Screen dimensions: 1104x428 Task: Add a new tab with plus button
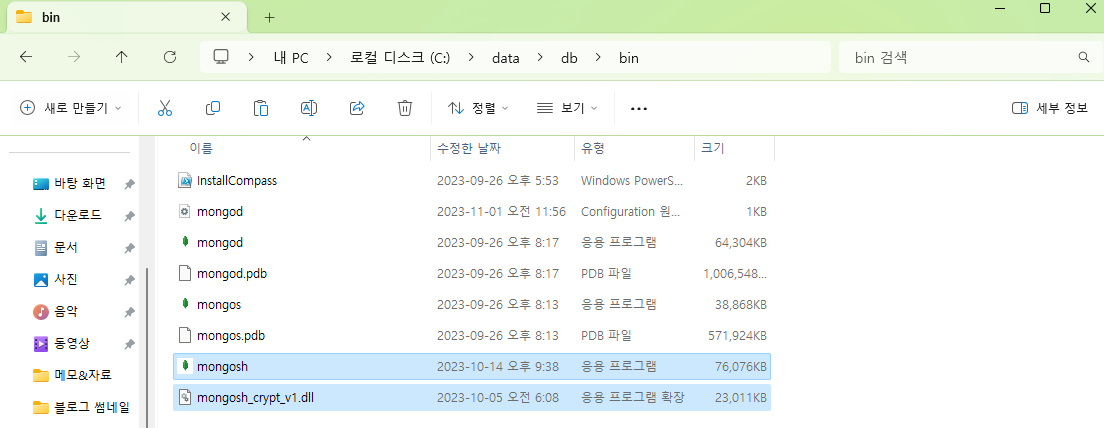point(269,18)
